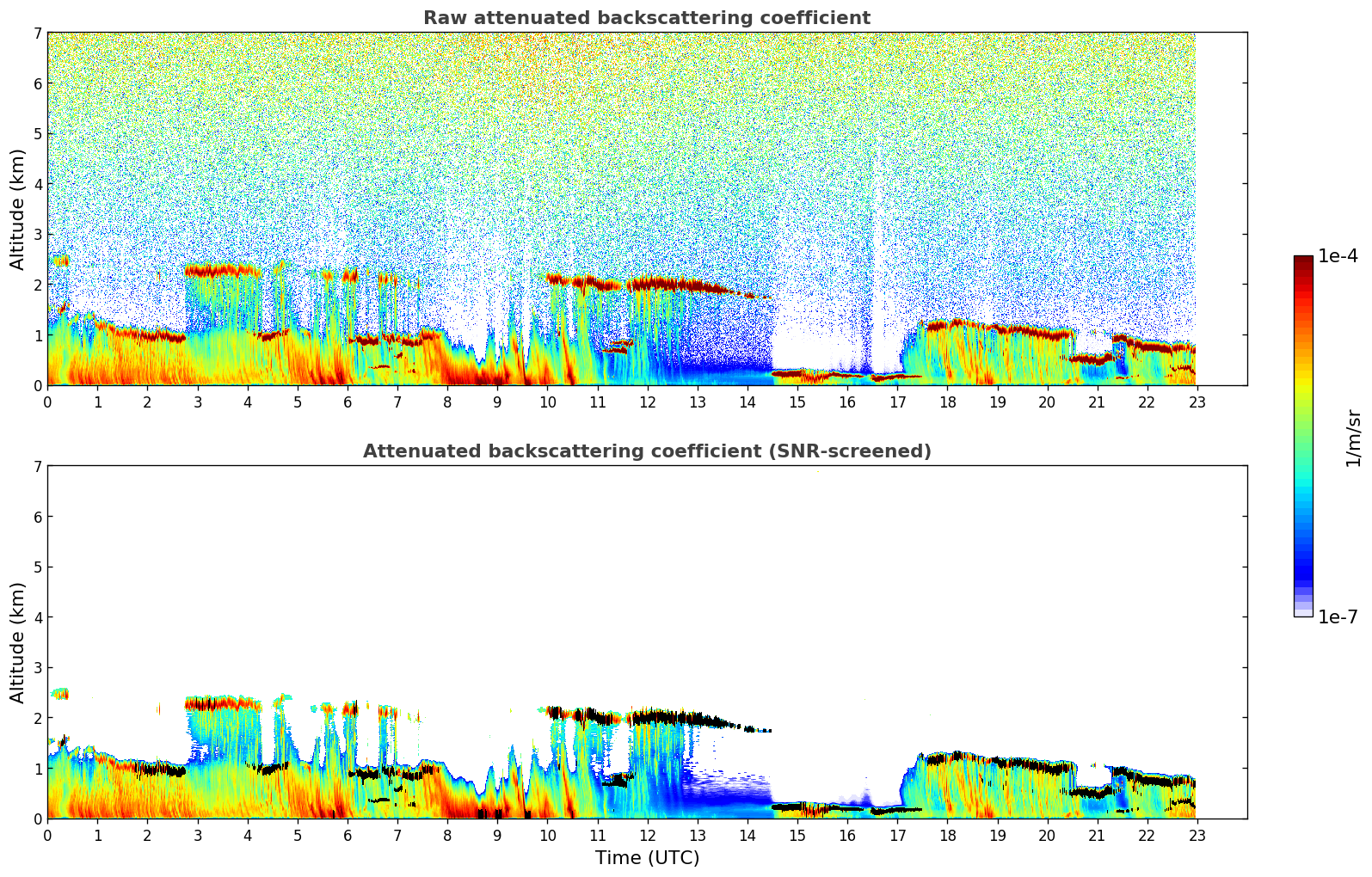Click altitude tick '2' on the raw plot
1372x877 pixels.
pyautogui.click(x=37, y=285)
